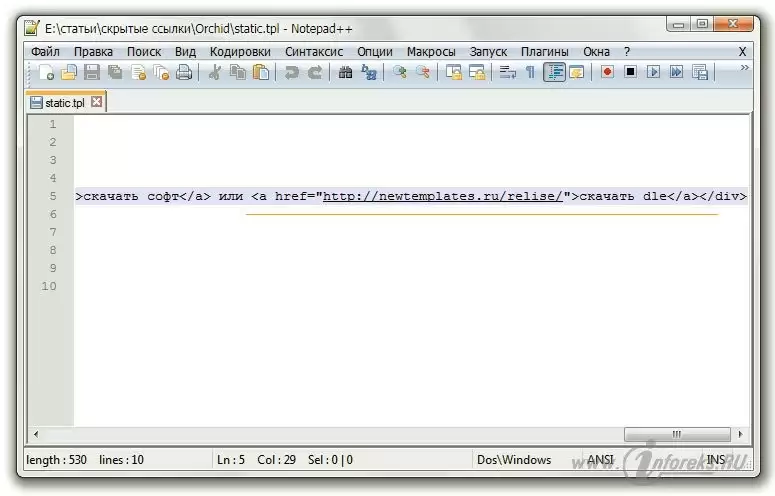Open the Синтаксис menu
Viewport: 775px width, 496px height.
pyautogui.click(x=314, y=51)
